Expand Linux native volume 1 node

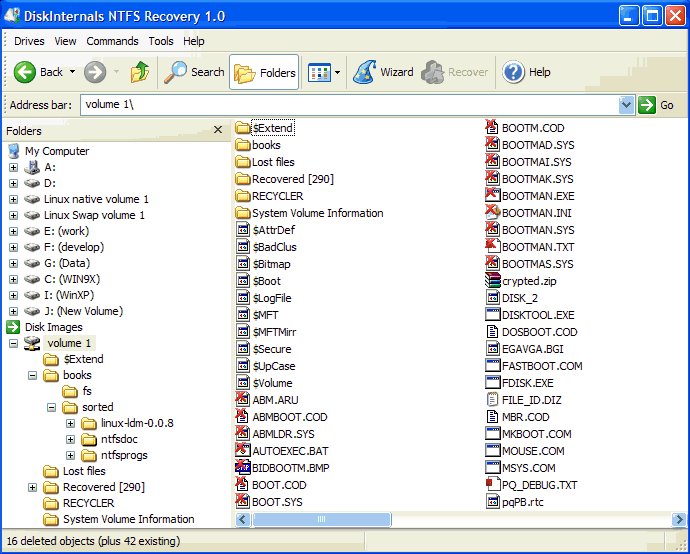coord(14,199)
